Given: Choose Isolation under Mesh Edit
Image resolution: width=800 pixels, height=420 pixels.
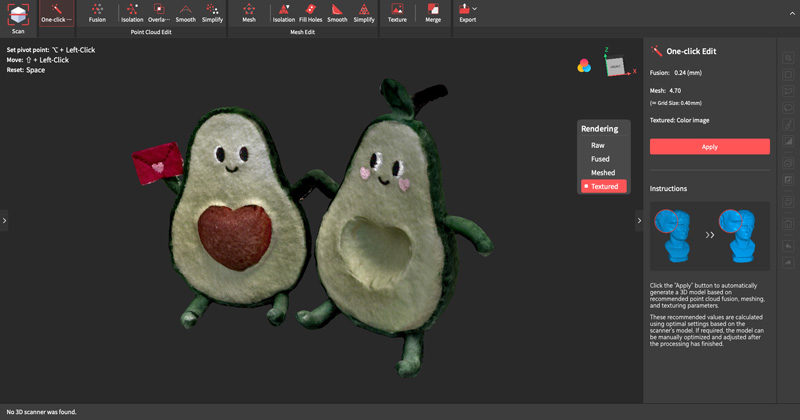Looking at the screenshot, I should [284, 14].
